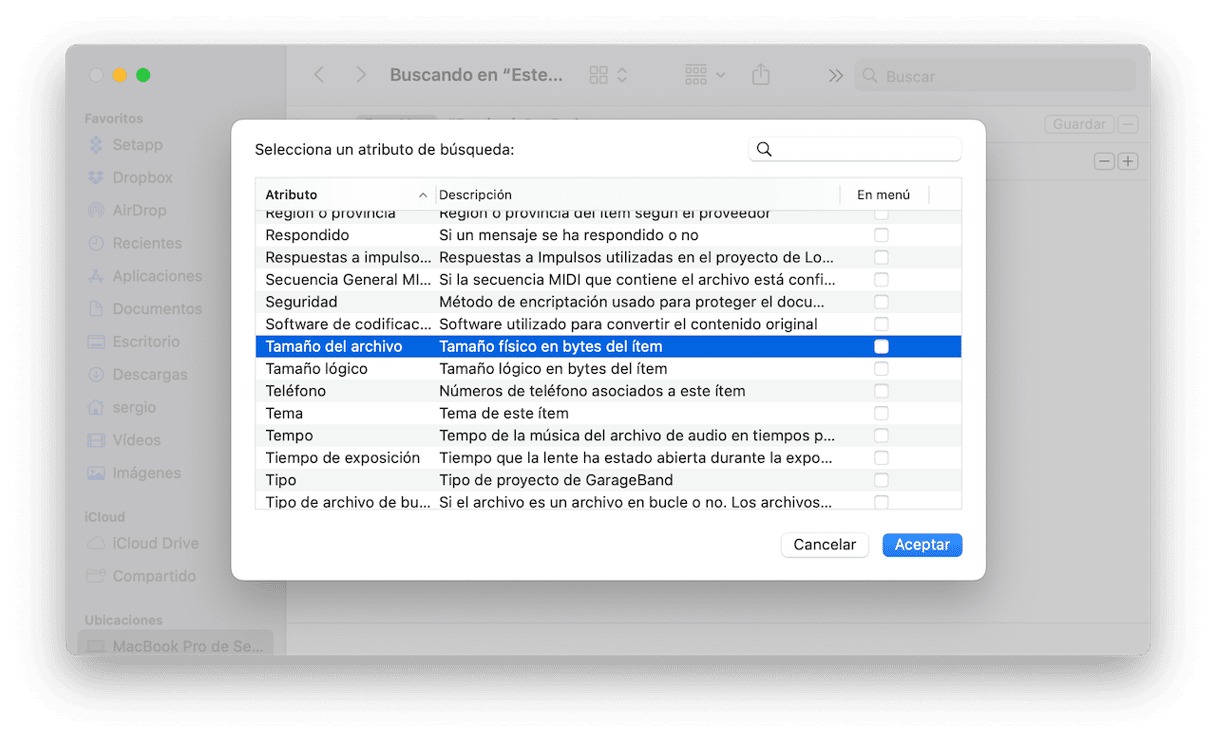Click the Dropbox icon in sidebar
This screenshot has height=742, width=1216.
(96, 178)
